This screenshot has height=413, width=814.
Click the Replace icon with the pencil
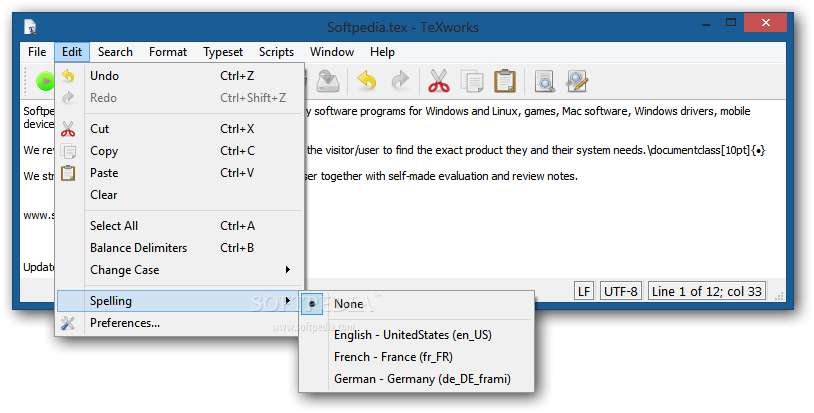pos(576,81)
